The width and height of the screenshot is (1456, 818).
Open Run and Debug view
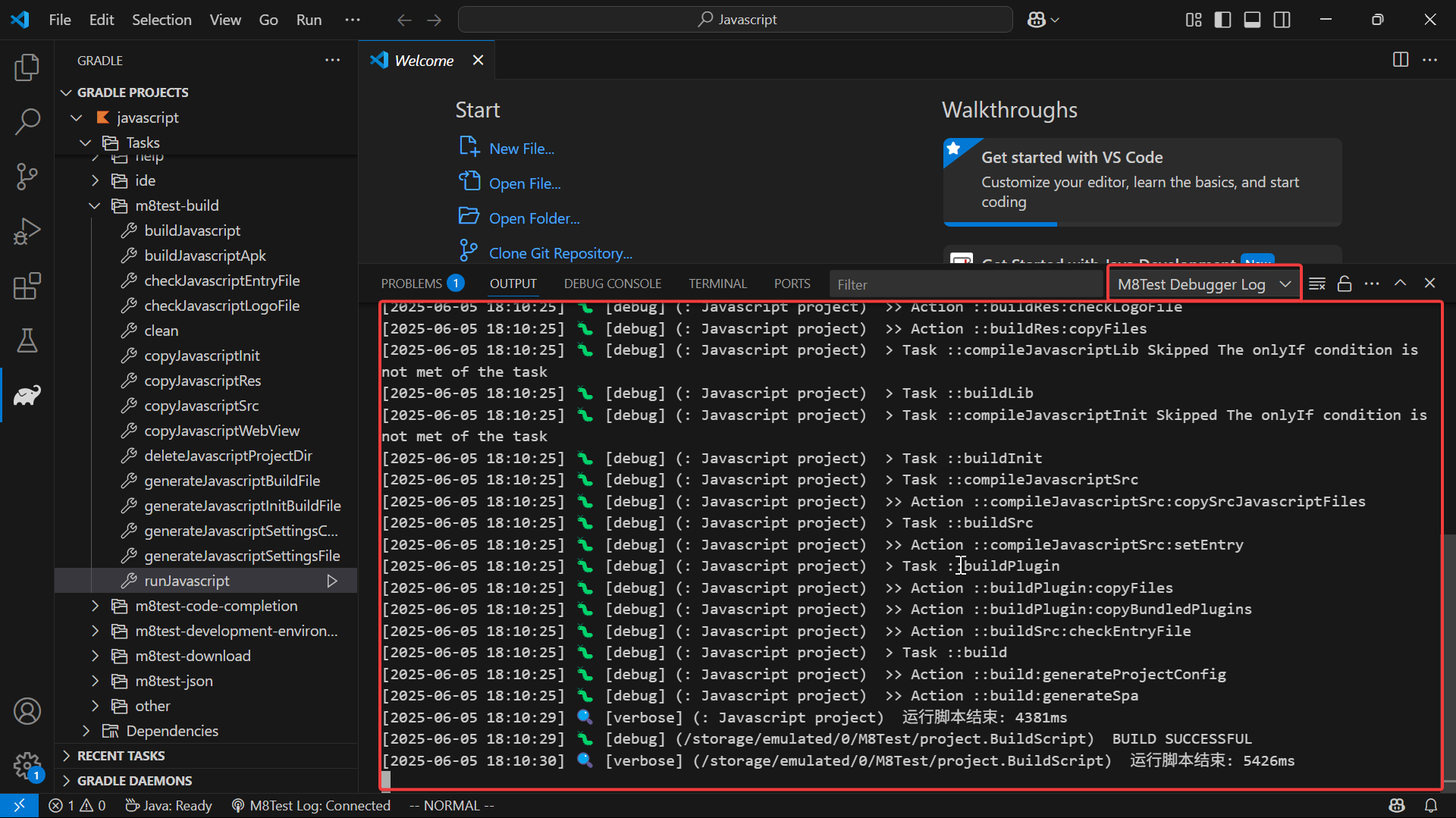point(27,231)
